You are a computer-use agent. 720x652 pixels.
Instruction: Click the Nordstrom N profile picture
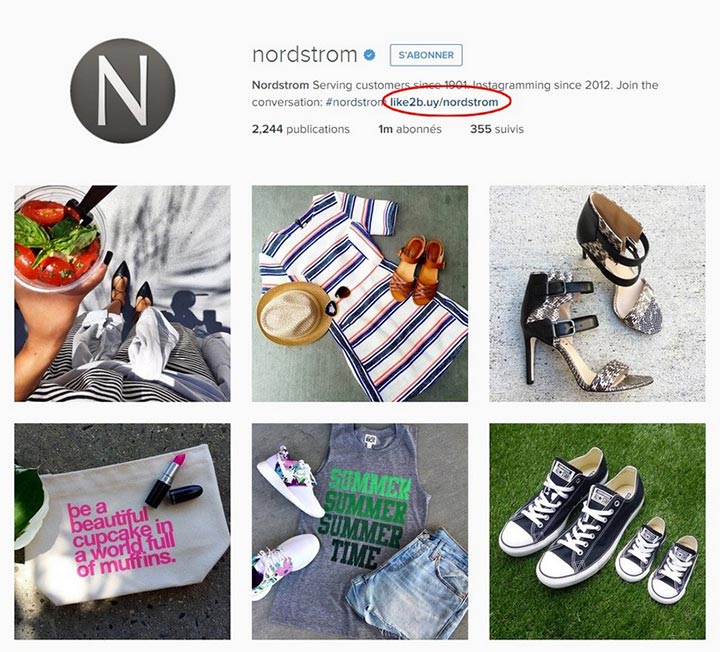click(123, 91)
